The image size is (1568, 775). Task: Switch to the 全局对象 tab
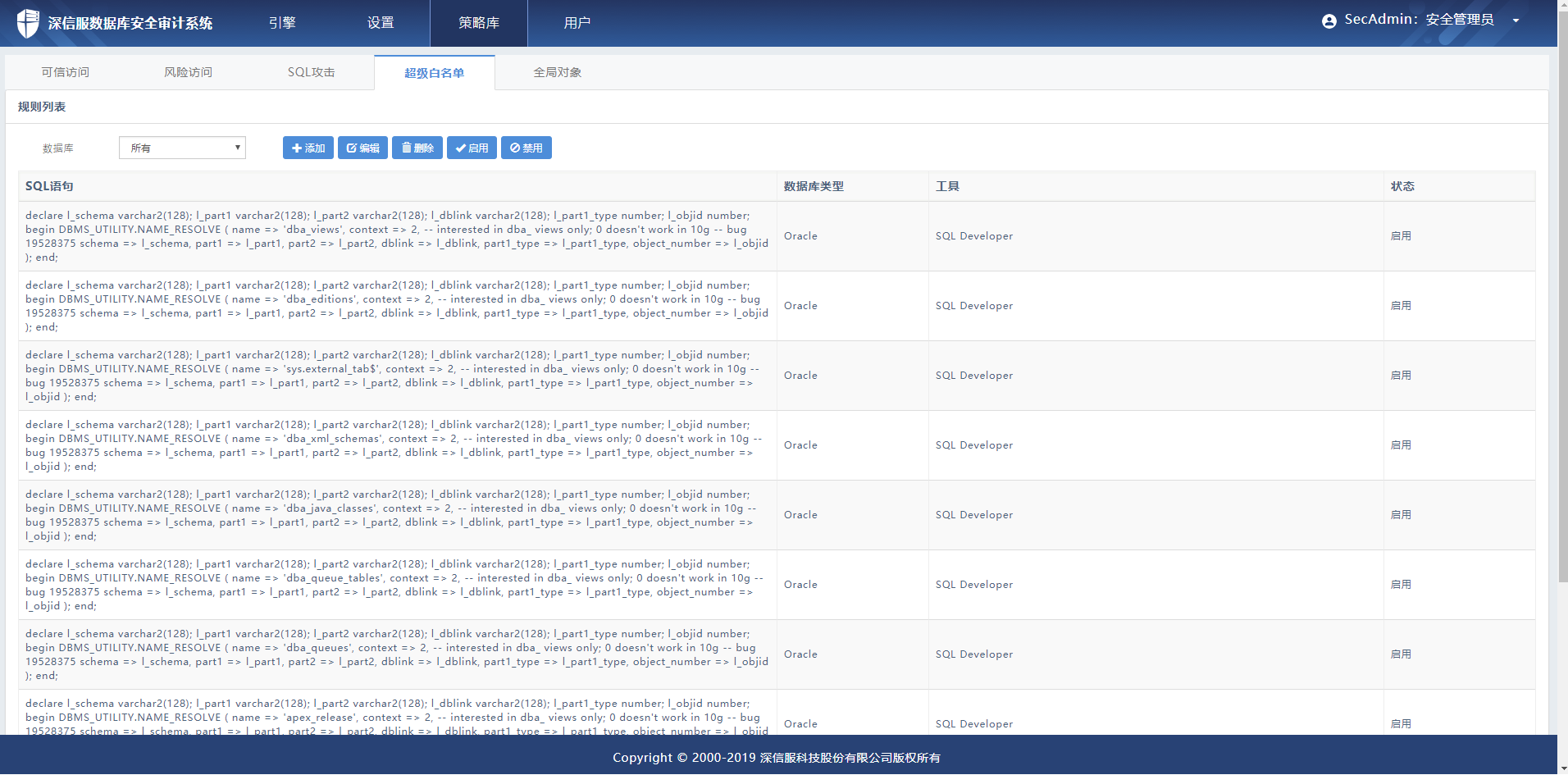coord(557,72)
